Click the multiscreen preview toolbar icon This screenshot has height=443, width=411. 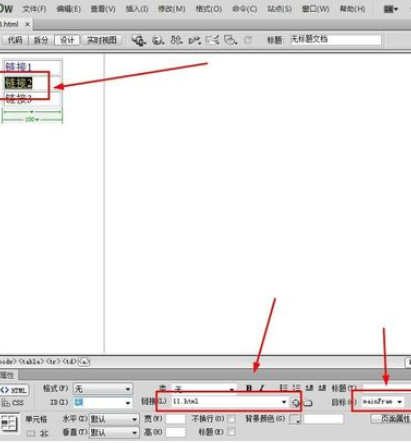(138, 40)
